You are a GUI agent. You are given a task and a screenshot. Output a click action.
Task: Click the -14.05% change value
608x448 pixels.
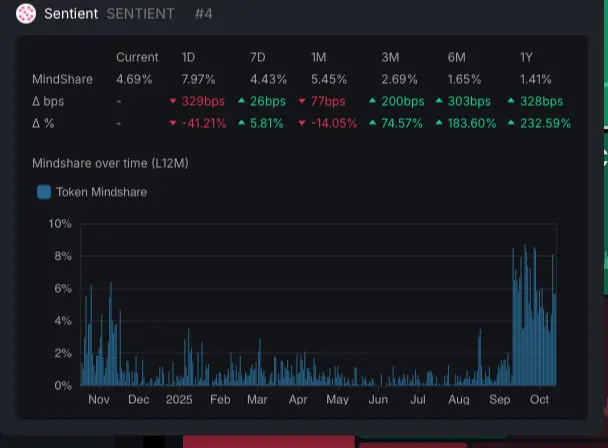pyautogui.click(x=334, y=124)
